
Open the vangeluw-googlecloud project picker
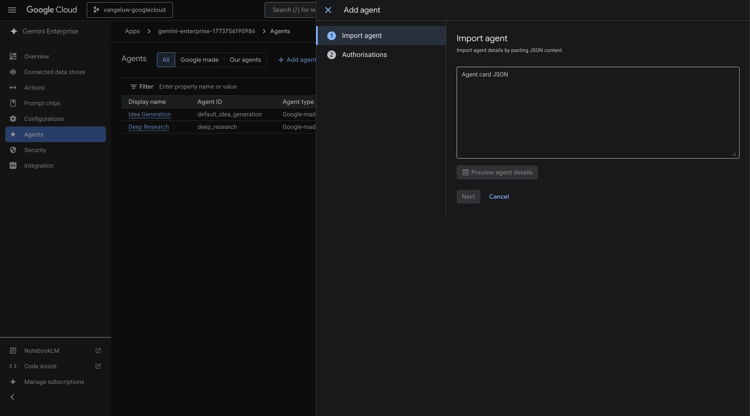tap(130, 10)
